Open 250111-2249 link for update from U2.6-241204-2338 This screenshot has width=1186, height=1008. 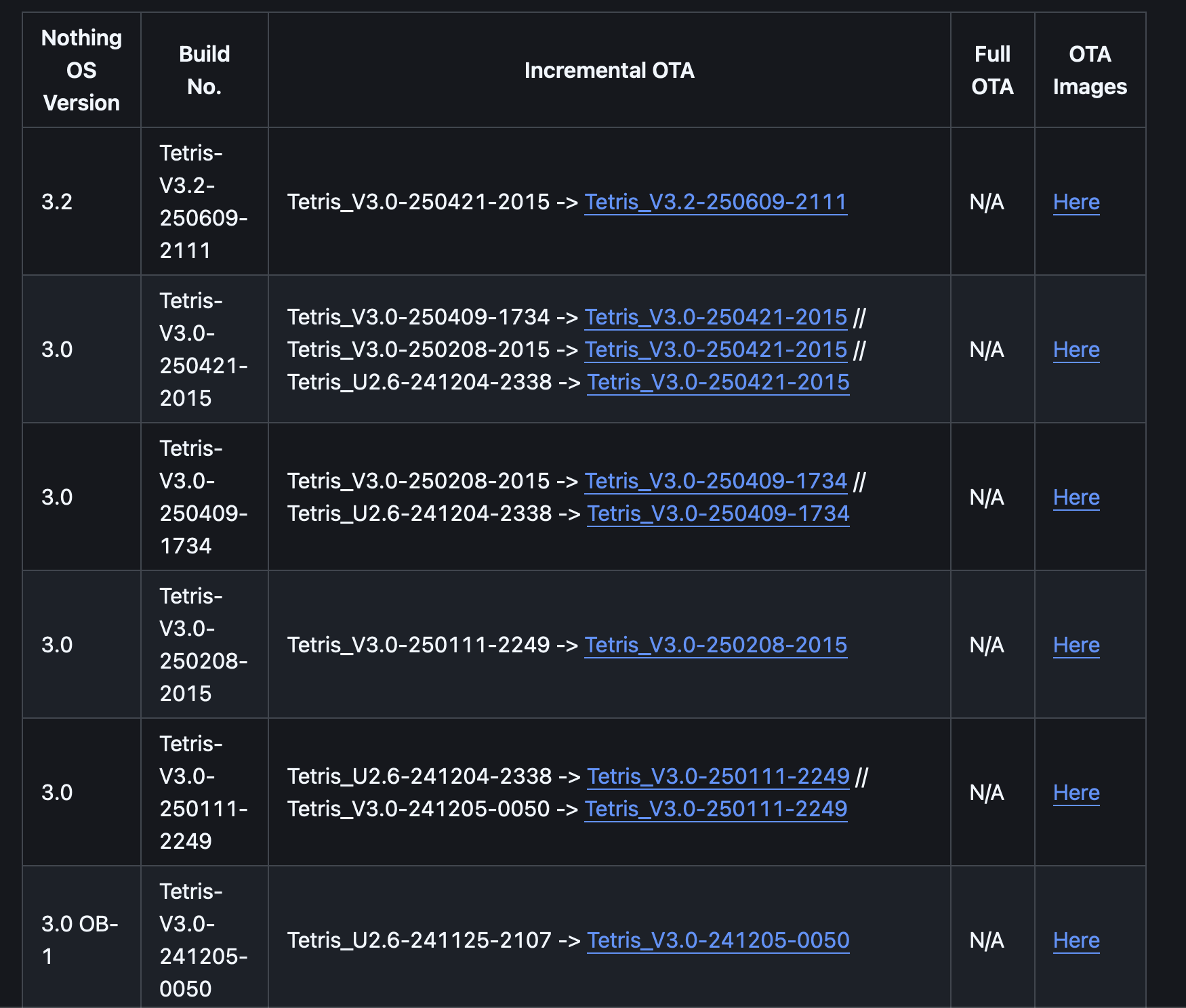coord(718,776)
